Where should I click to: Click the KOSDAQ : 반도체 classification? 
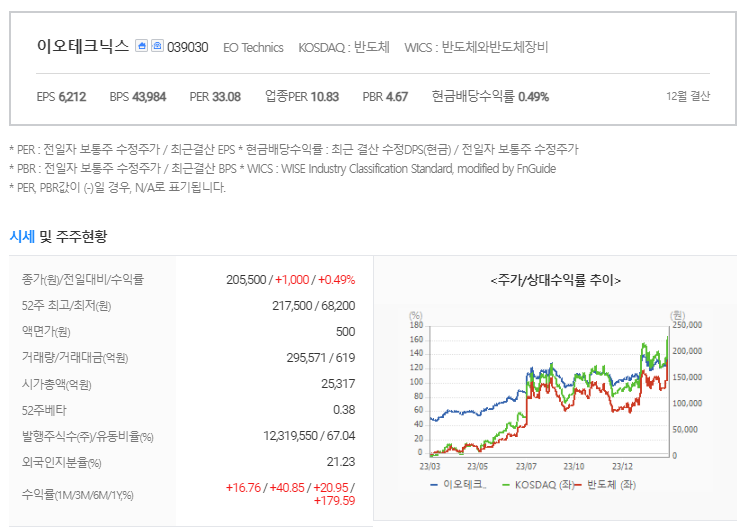click(344, 47)
